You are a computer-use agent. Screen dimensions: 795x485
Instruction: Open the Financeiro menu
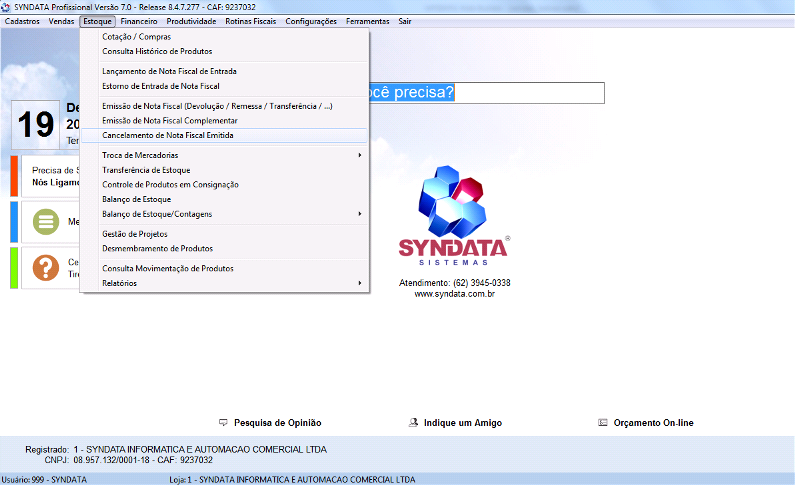tap(139, 21)
